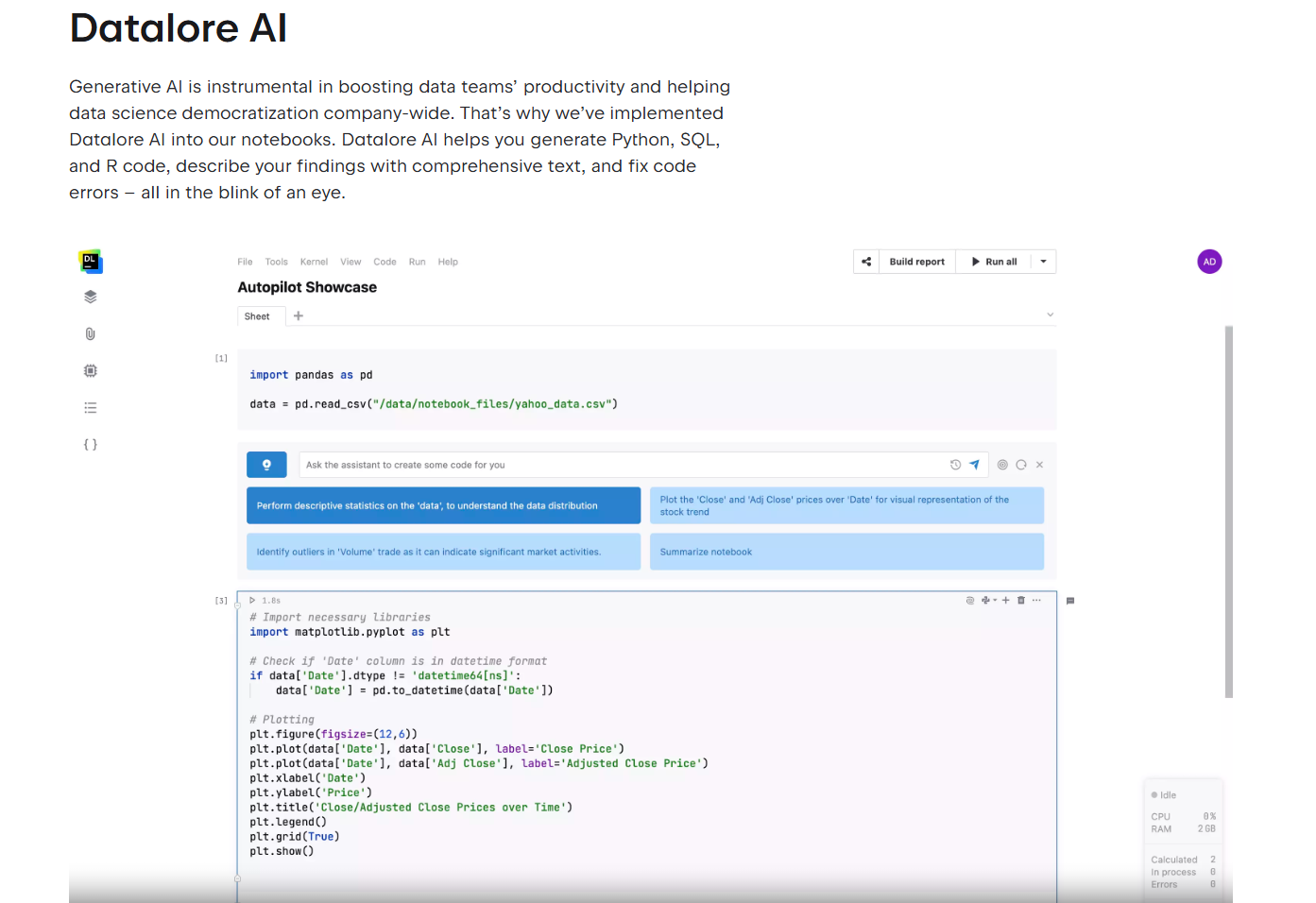Open the File menu
The image size is (1316, 903).
coord(245,262)
